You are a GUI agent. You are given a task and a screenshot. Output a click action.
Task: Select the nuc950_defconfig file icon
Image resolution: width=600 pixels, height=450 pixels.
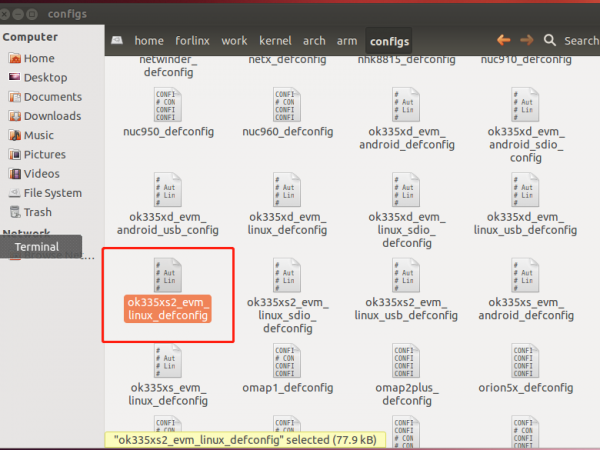pos(168,105)
